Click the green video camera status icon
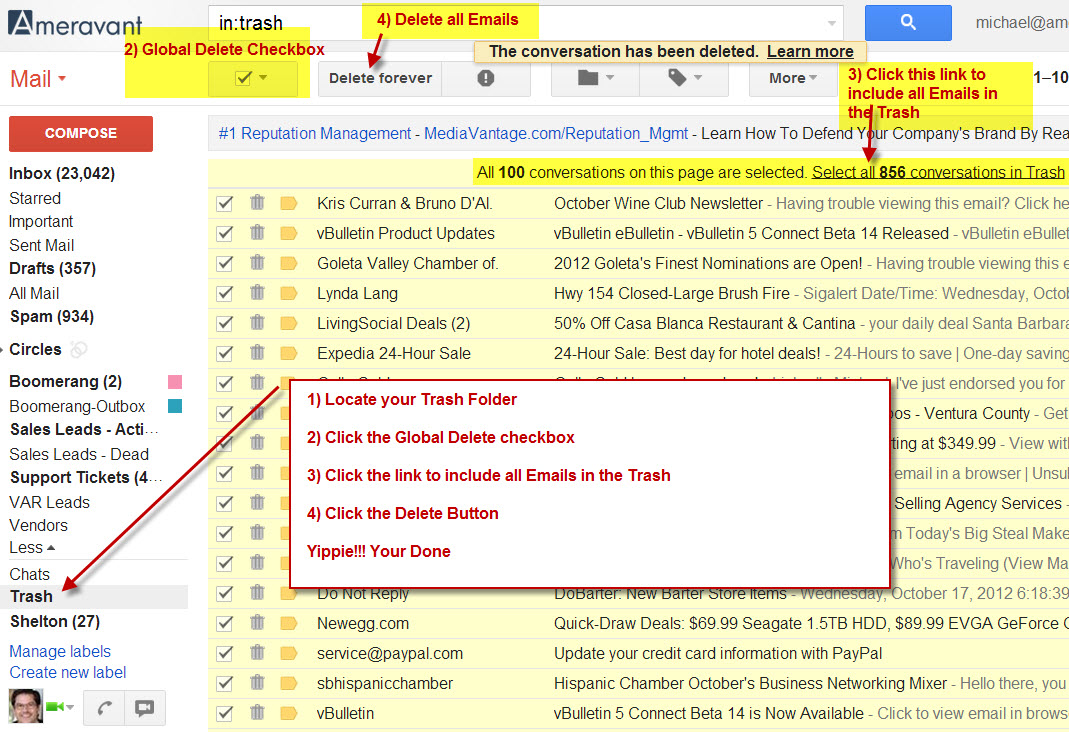The image size is (1069, 732). click(54, 705)
